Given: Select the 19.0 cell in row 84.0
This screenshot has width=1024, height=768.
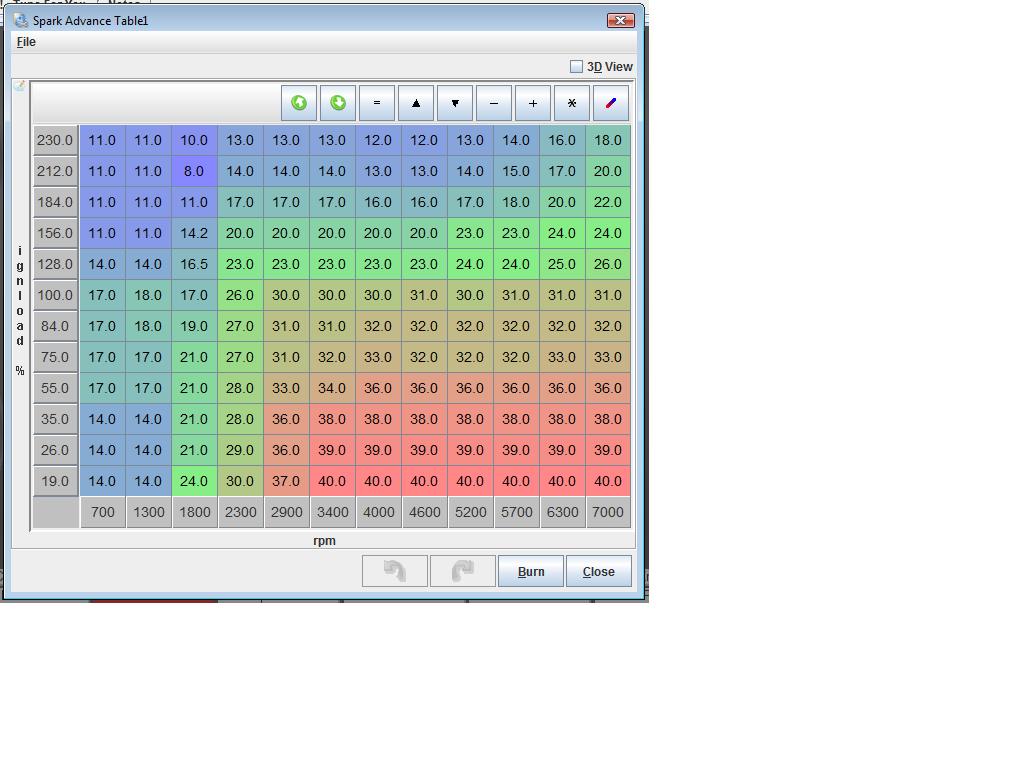Looking at the screenshot, I should coord(194,327).
